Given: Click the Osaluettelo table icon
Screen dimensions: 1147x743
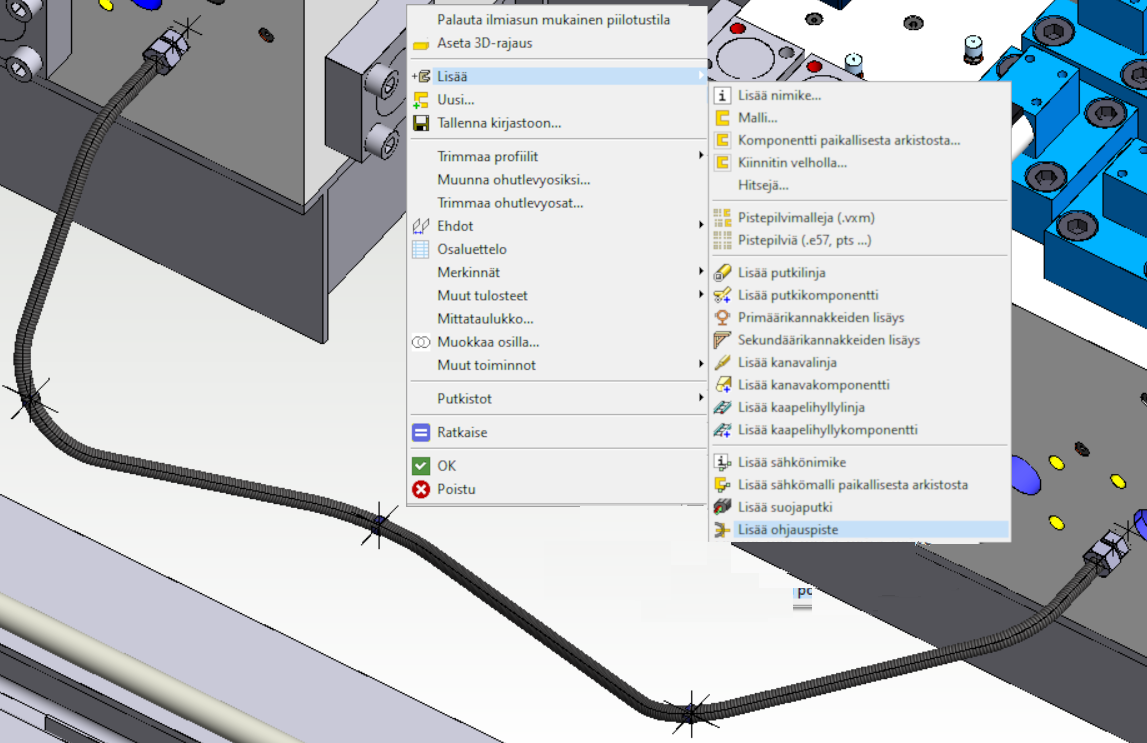Looking at the screenshot, I should [x=421, y=249].
